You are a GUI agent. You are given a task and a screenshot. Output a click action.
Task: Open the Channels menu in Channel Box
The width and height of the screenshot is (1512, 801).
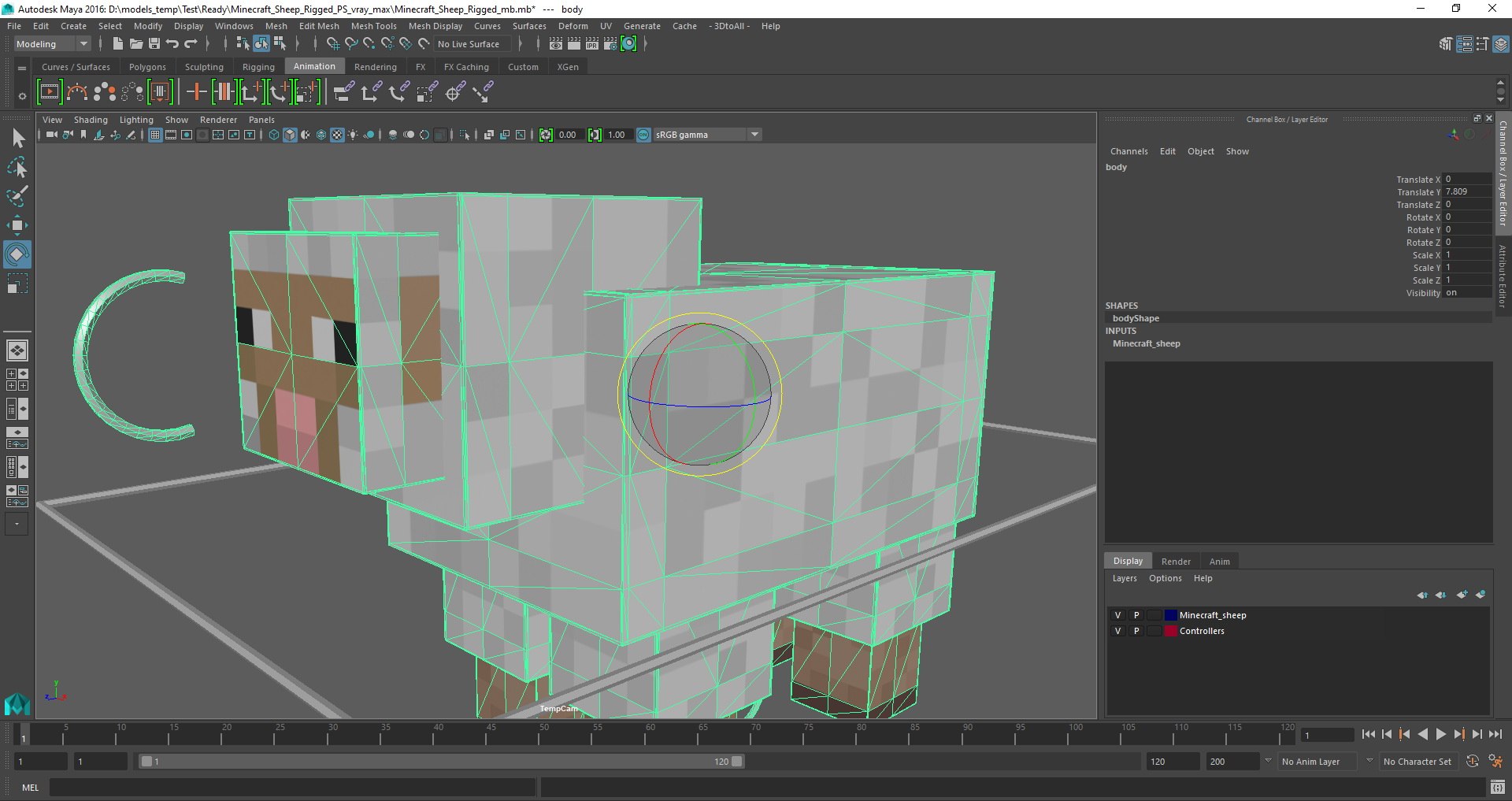click(x=1128, y=151)
